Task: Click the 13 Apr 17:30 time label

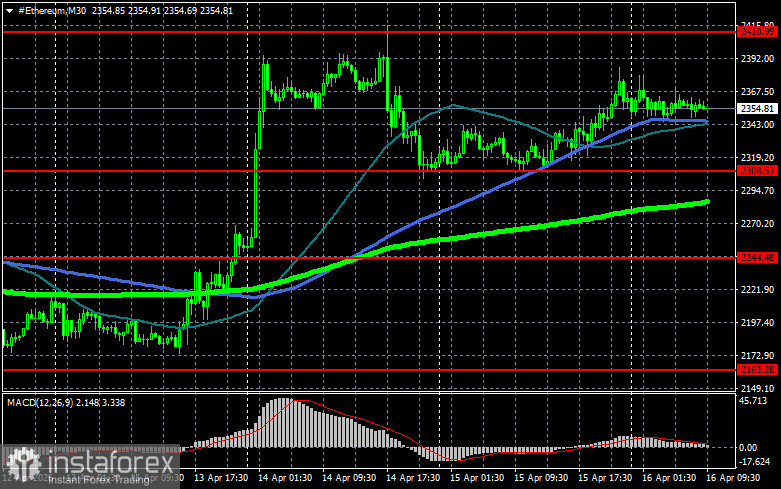Action: [x=221, y=478]
